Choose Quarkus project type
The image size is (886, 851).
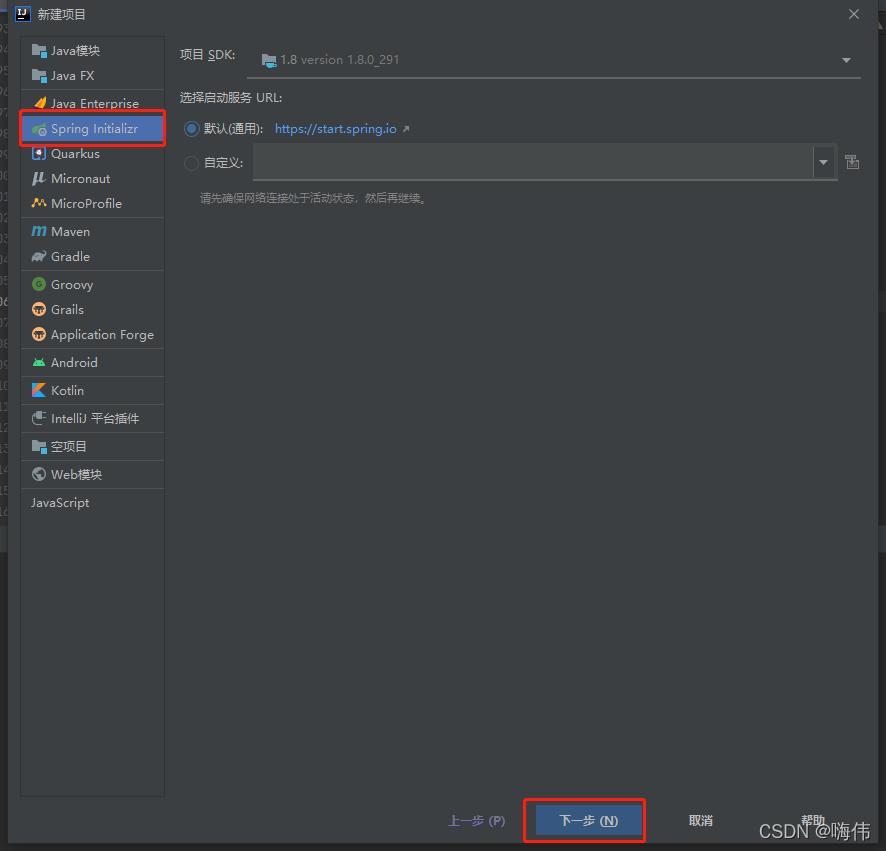pyautogui.click(x=92, y=154)
